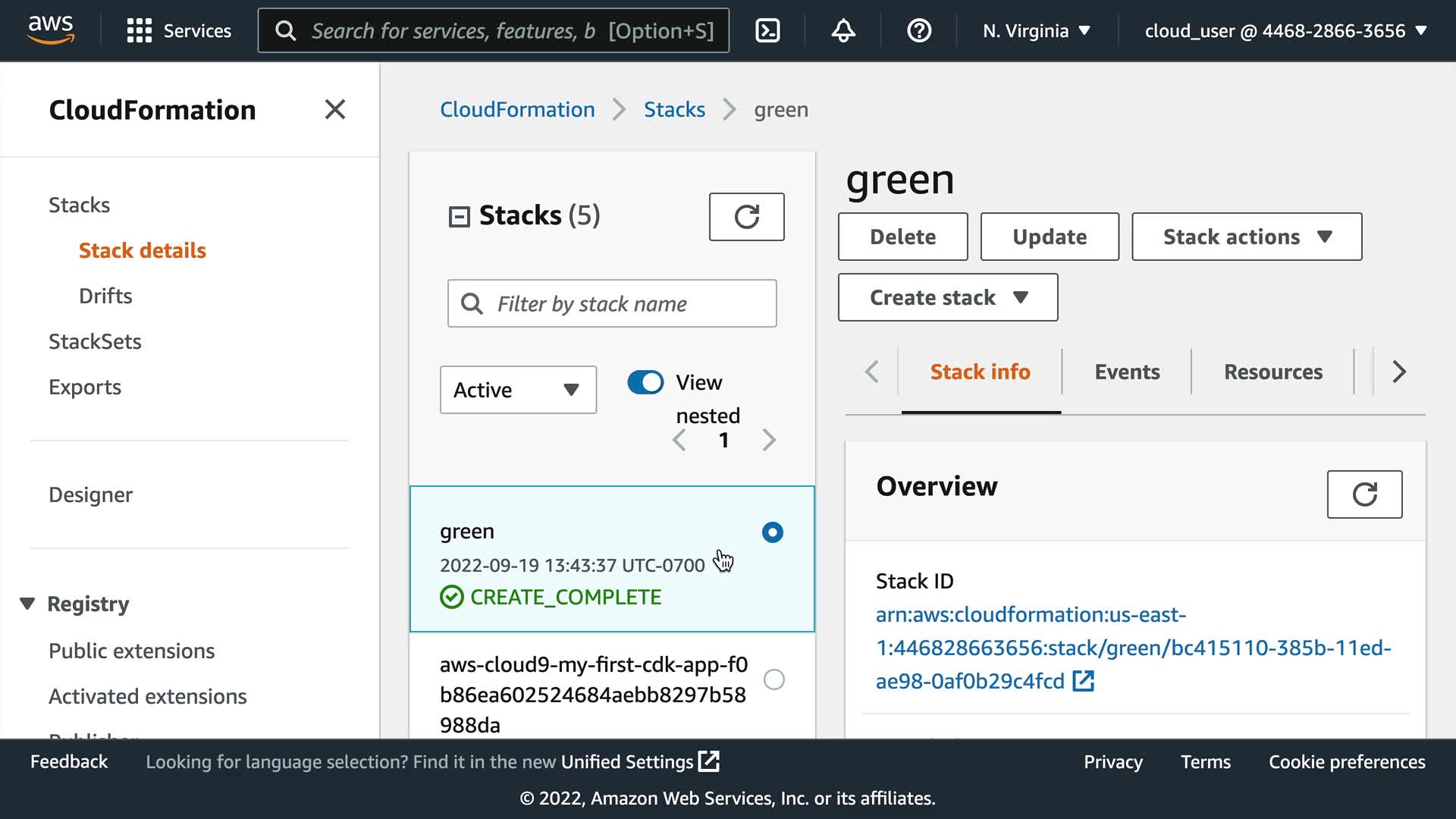Click the Filter by stack name field
Screen dimensions: 1456x819
(x=629, y=303)
